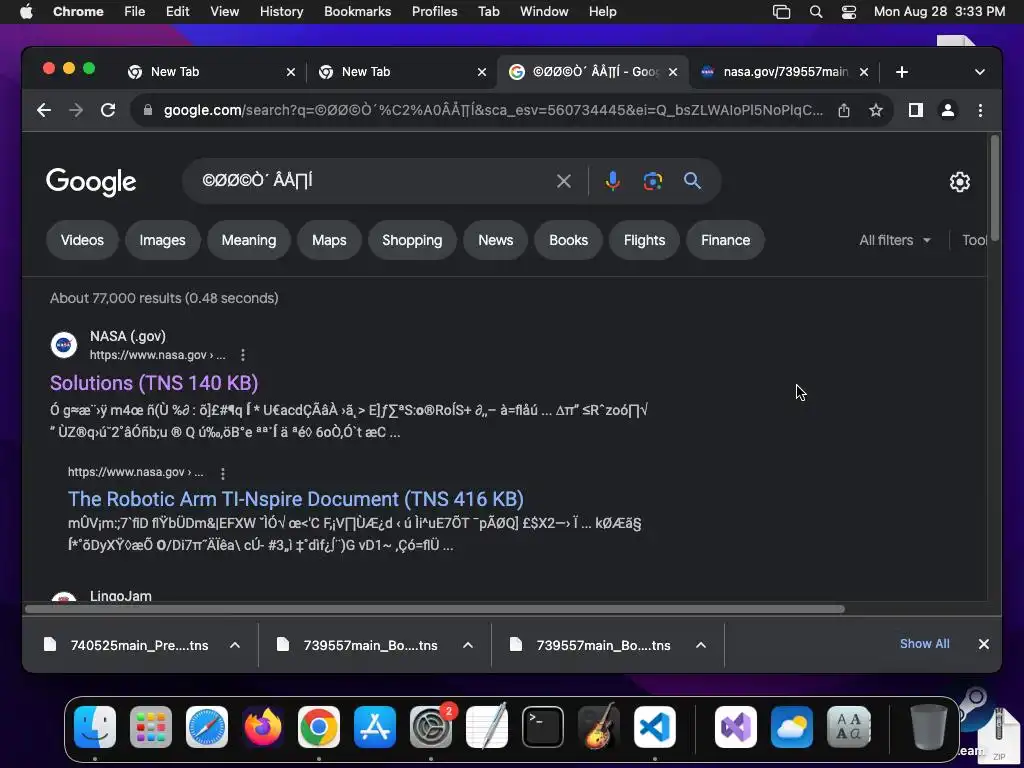Viewport: 1024px width, 768px height.
Task: Filter results by News
Action: tap(496, 240)
